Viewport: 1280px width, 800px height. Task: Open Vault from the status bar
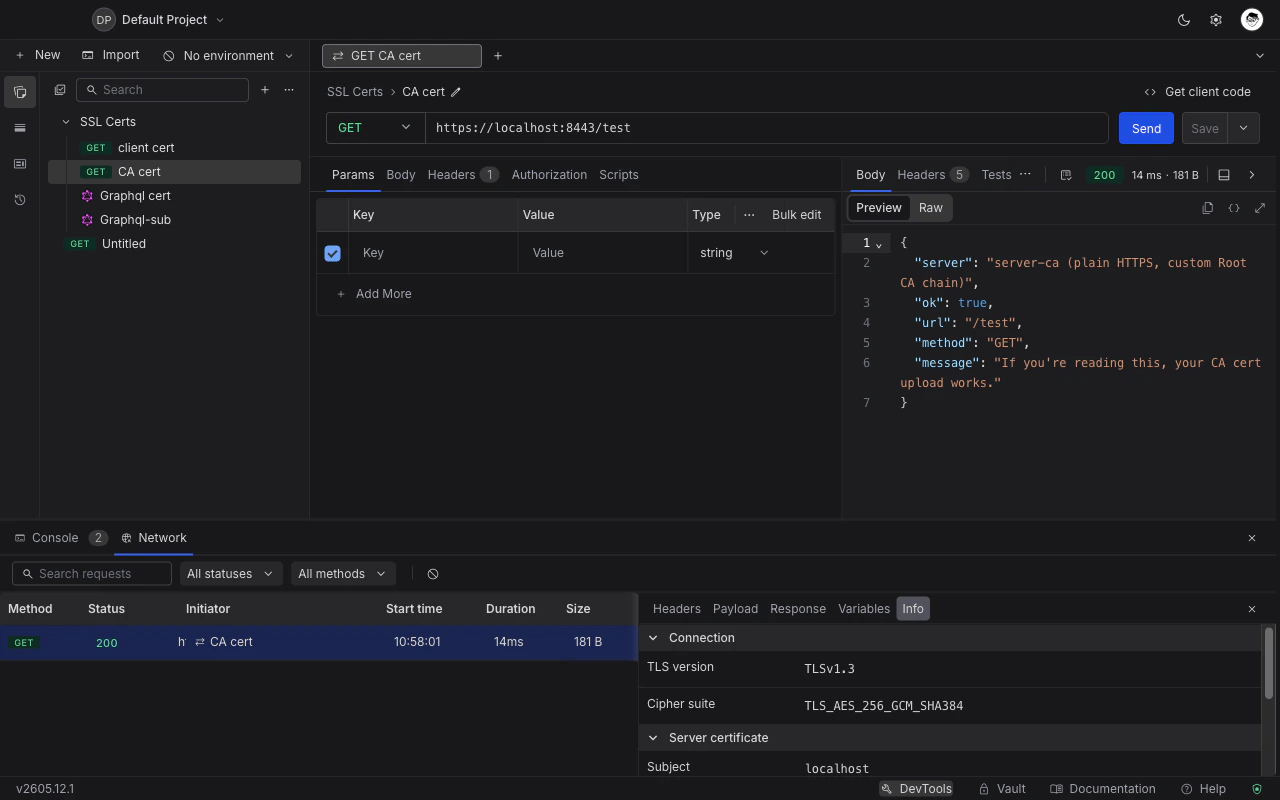[x=1002, y=789]
